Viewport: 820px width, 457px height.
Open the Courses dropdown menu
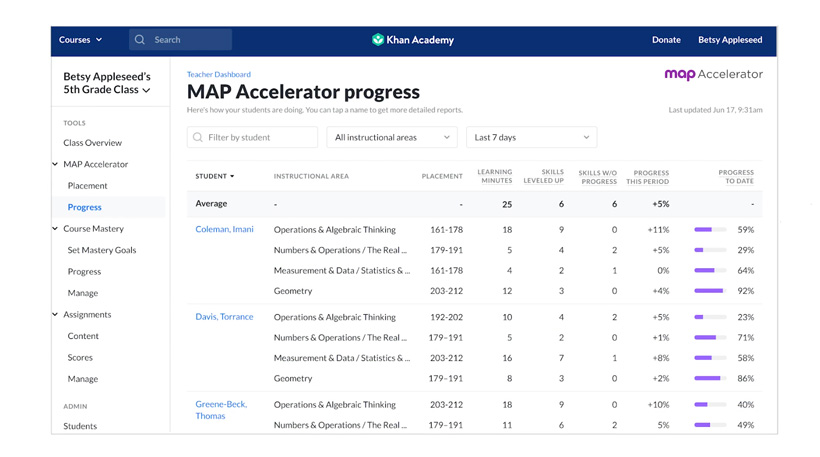pyautogui.click(x=80, y=40)
